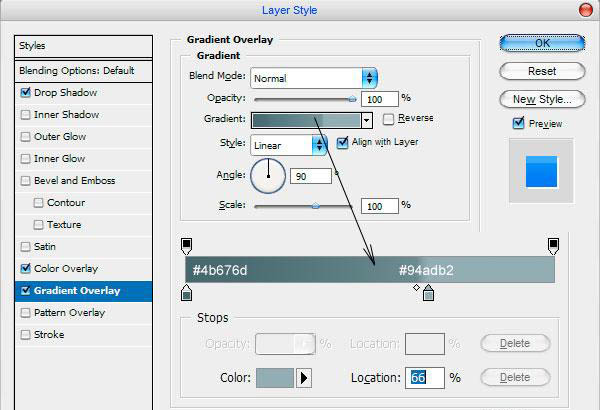Click the color stop Delete button
The image size is (600, 410).
[x=515, y=377]
